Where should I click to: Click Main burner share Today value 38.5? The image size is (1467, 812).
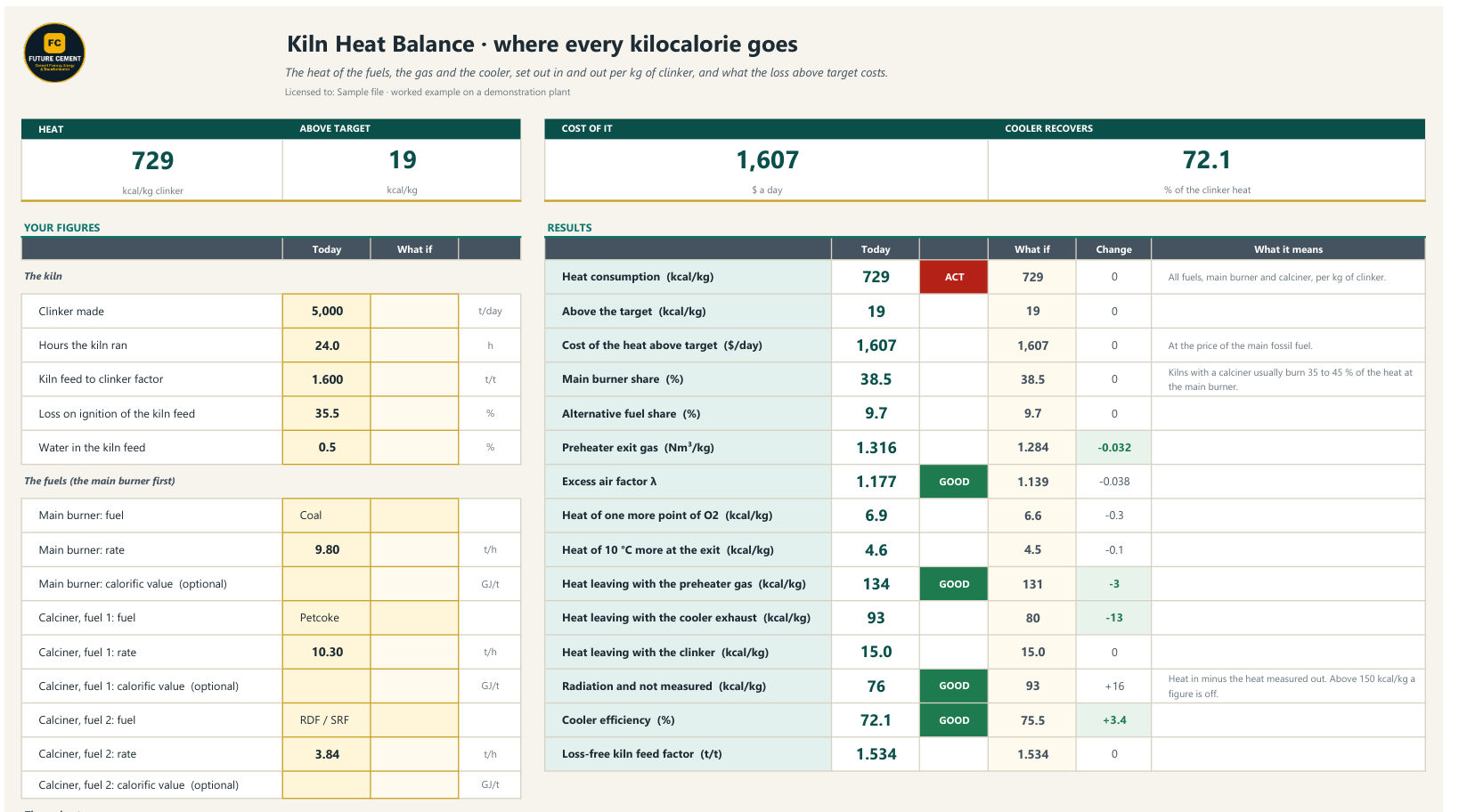coord(876,379)
